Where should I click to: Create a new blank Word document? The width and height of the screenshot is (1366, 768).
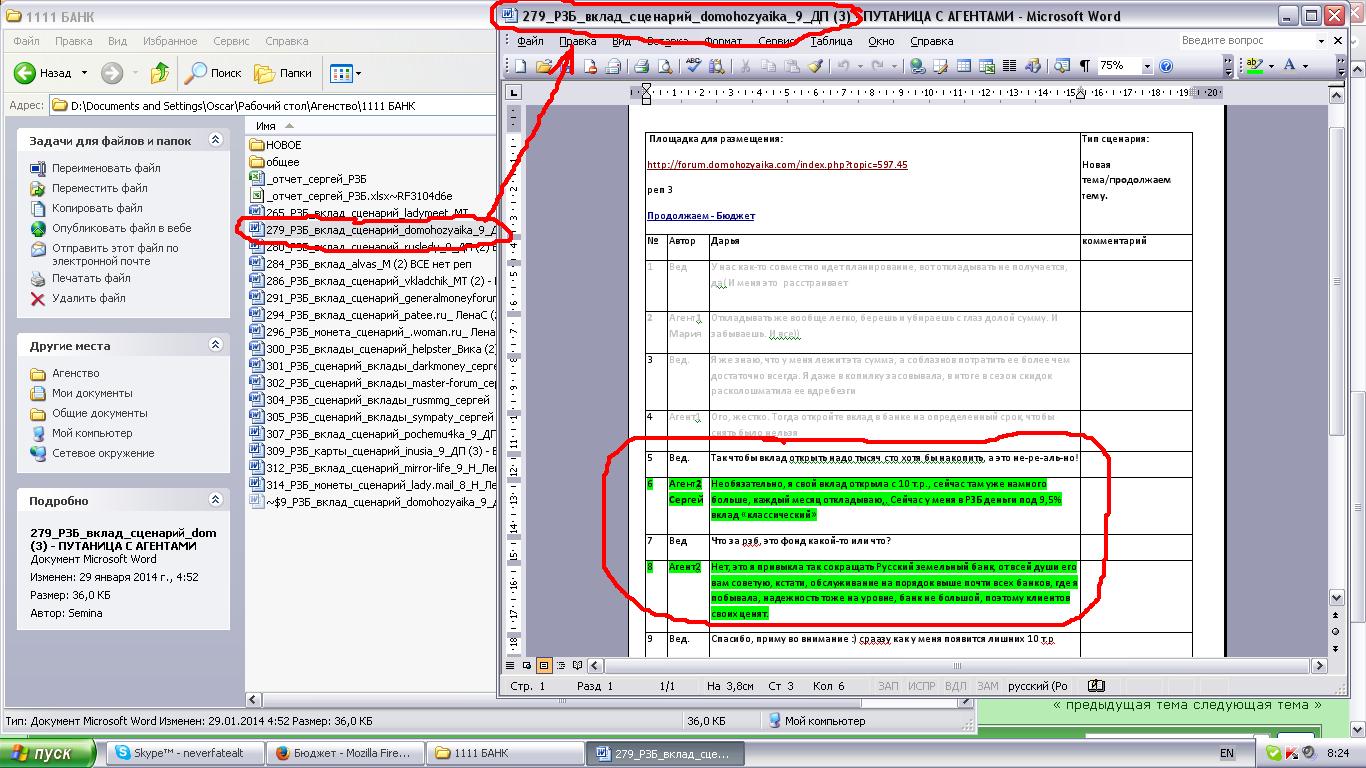520,66
